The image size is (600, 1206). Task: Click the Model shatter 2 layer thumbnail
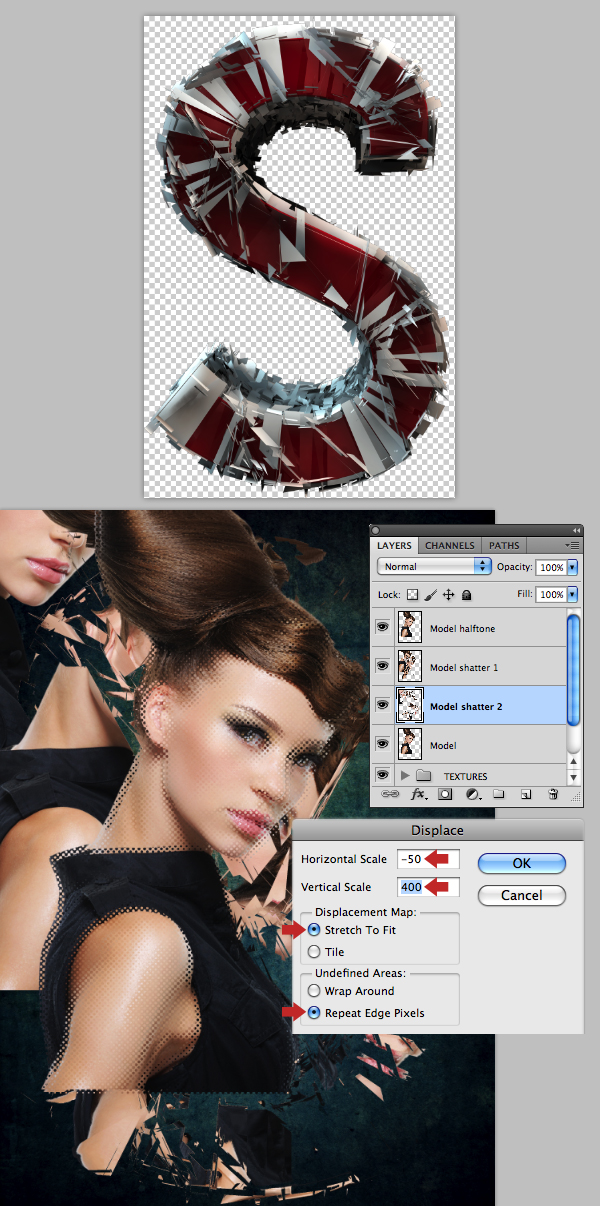click(x=409, y=705)
